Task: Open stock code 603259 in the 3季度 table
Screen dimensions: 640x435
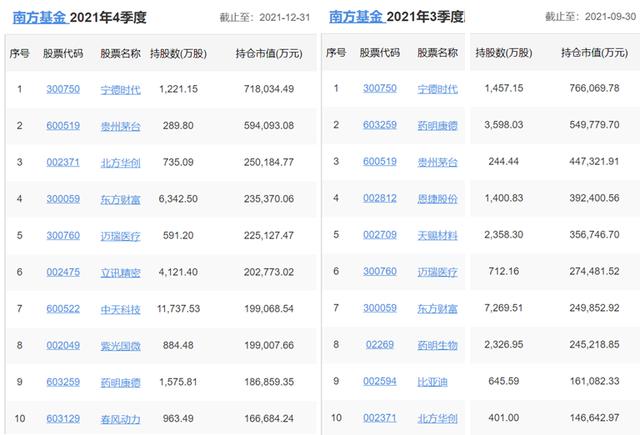Action: coord(380,125)
